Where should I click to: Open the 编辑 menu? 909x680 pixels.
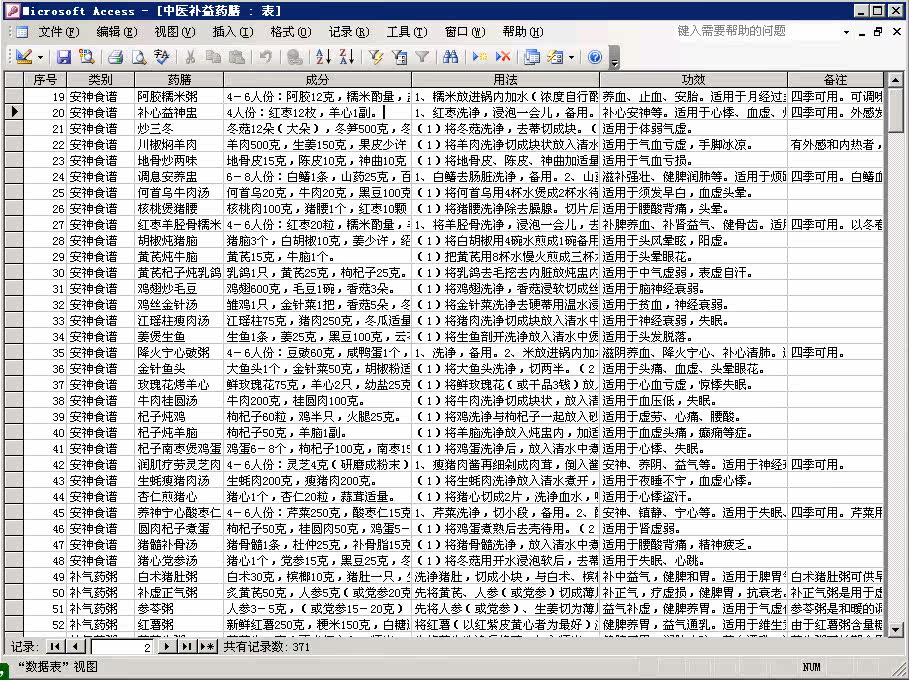[x=117, y=32]
